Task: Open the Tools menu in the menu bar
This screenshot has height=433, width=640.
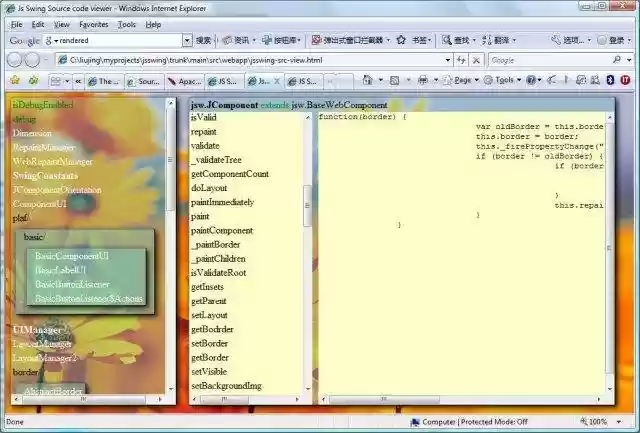Action: coord(127,24)
